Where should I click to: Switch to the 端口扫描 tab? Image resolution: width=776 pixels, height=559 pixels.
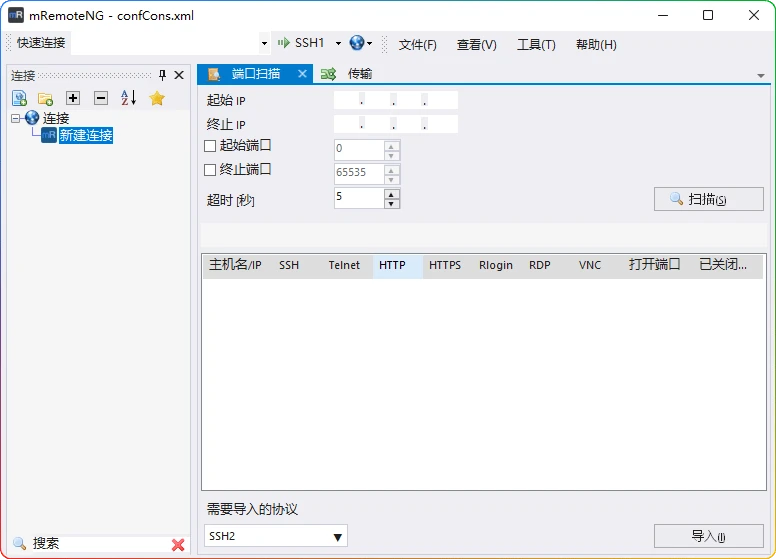[255, 74]
